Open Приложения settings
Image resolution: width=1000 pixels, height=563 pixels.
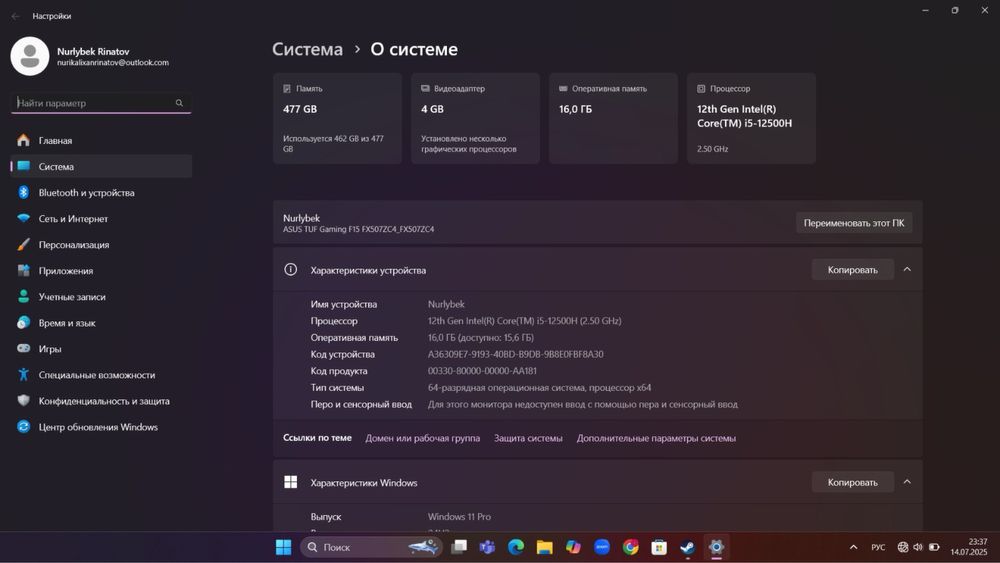click(101, 271)
